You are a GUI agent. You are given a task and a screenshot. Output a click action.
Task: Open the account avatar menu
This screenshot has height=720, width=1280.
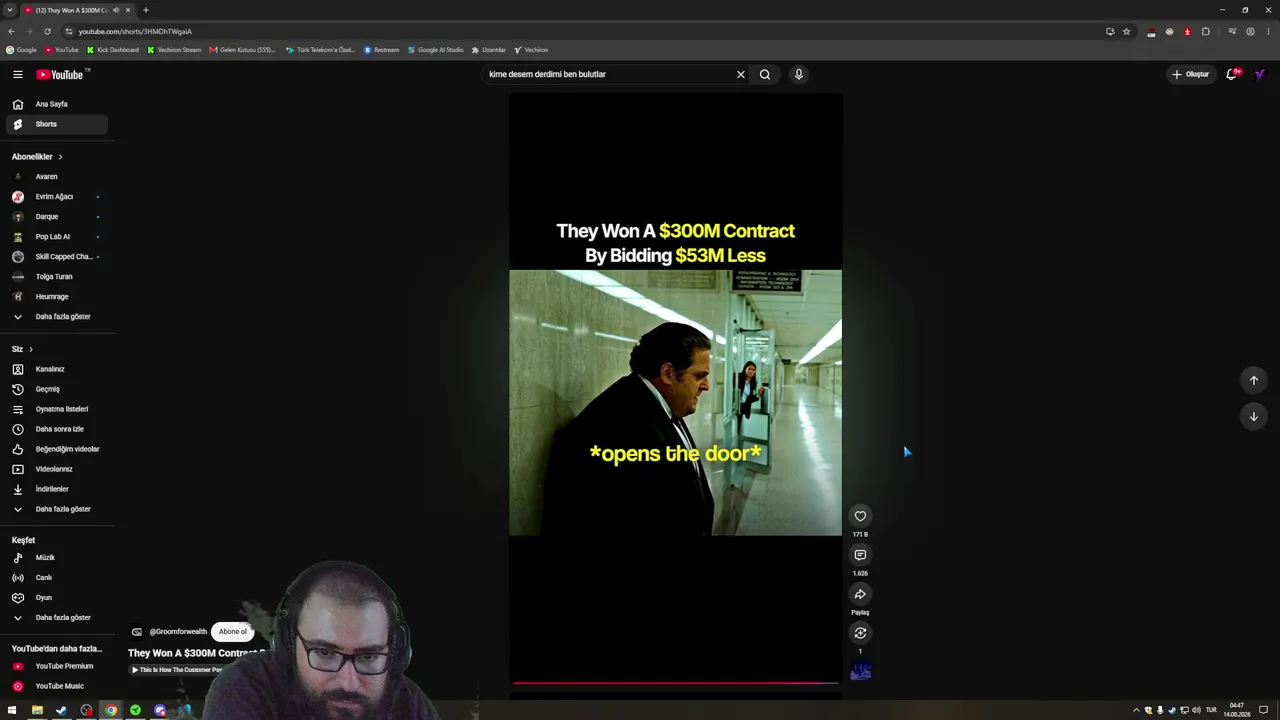pyautogui.click(x=1260, y=74)
